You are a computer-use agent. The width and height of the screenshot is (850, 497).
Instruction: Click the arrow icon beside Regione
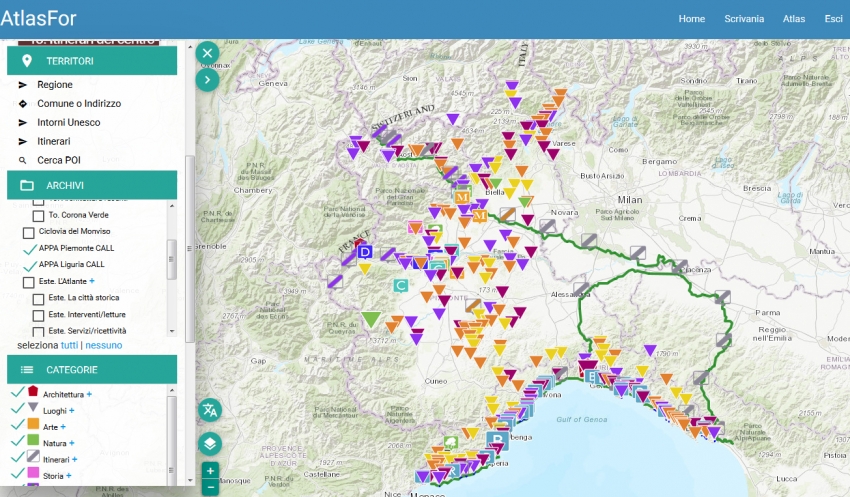coord(23,85)
